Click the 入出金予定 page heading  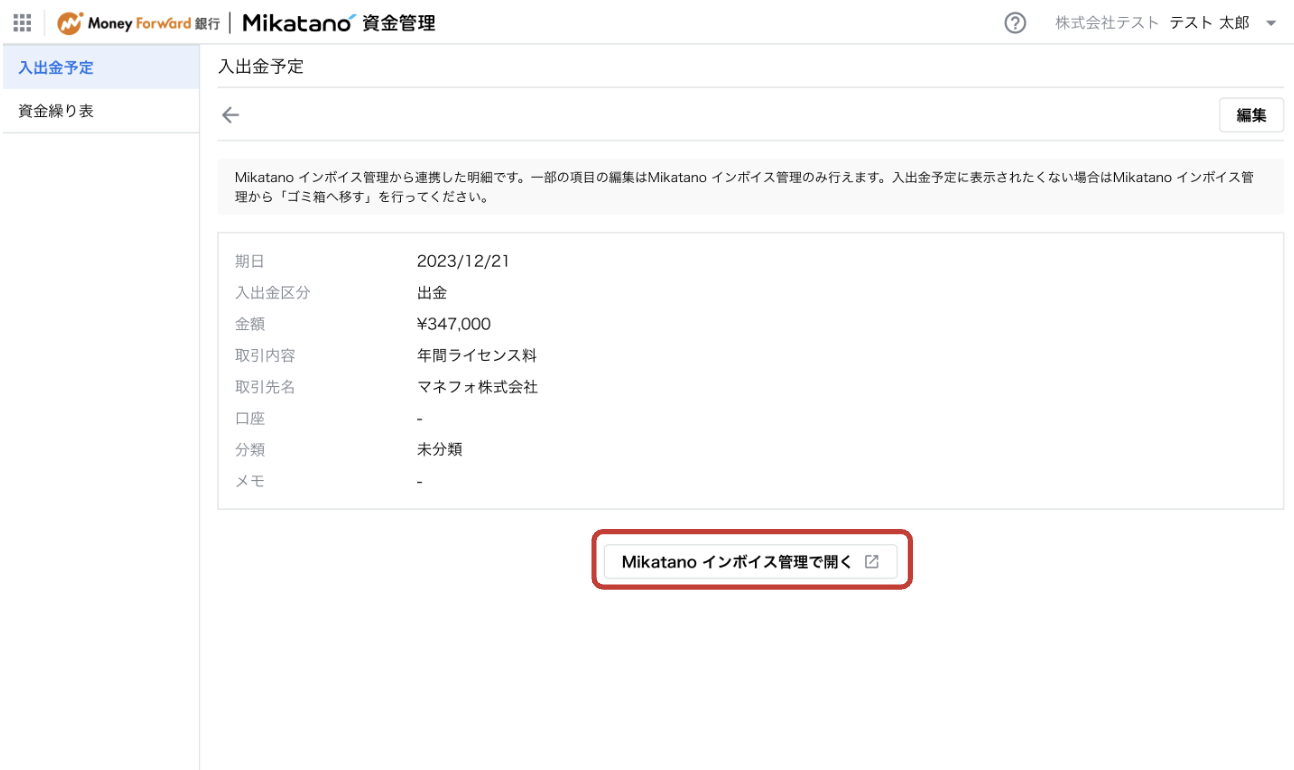click(x=260, y=67)
